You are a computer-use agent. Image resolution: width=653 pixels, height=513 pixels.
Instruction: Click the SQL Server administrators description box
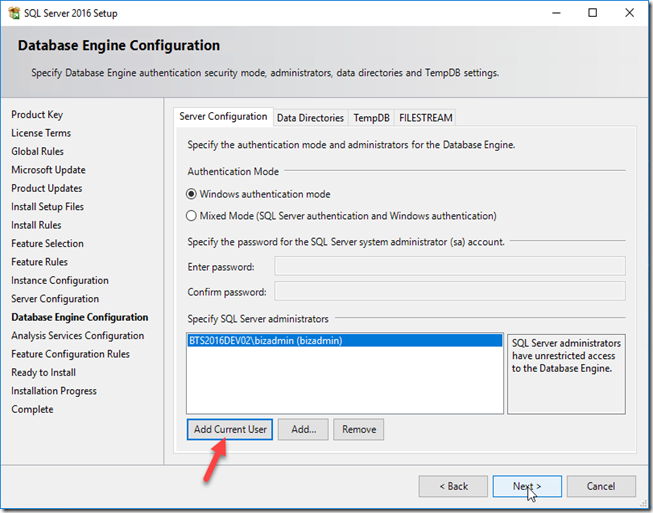(x=566, y=374)
